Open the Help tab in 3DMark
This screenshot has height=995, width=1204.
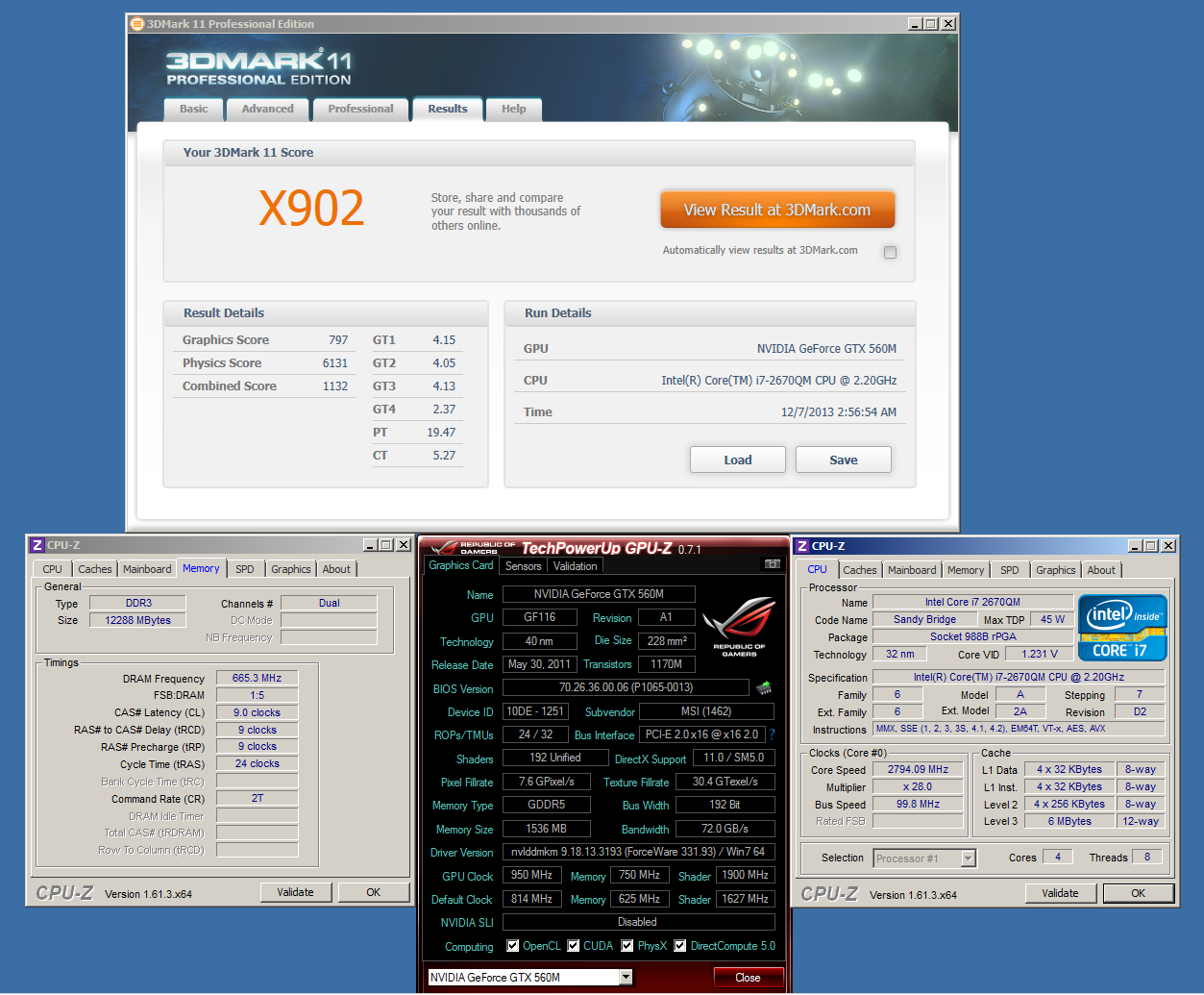click(x=514, y=110)
